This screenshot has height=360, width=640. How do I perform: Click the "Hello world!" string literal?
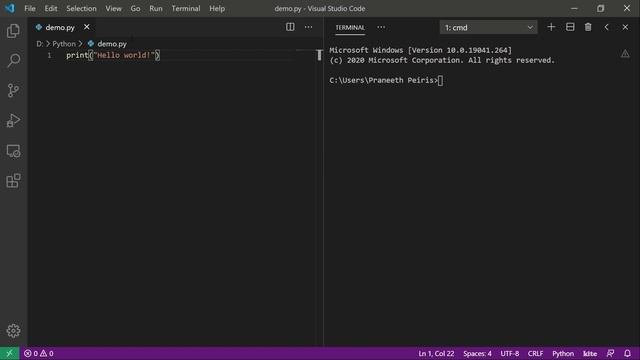pyautogui.click(x=124, y=55)
